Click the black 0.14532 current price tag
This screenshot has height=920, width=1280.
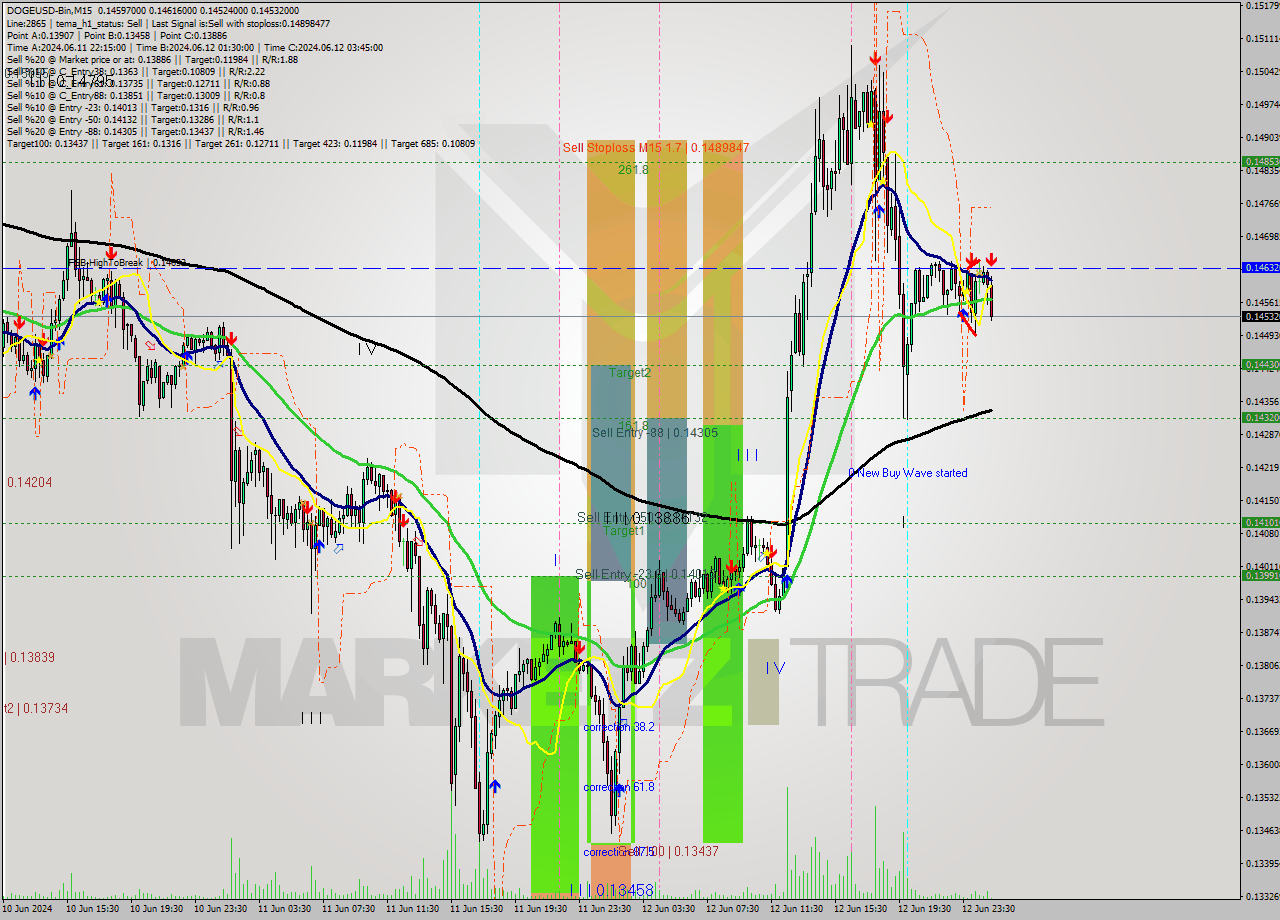click(1261, 316)
